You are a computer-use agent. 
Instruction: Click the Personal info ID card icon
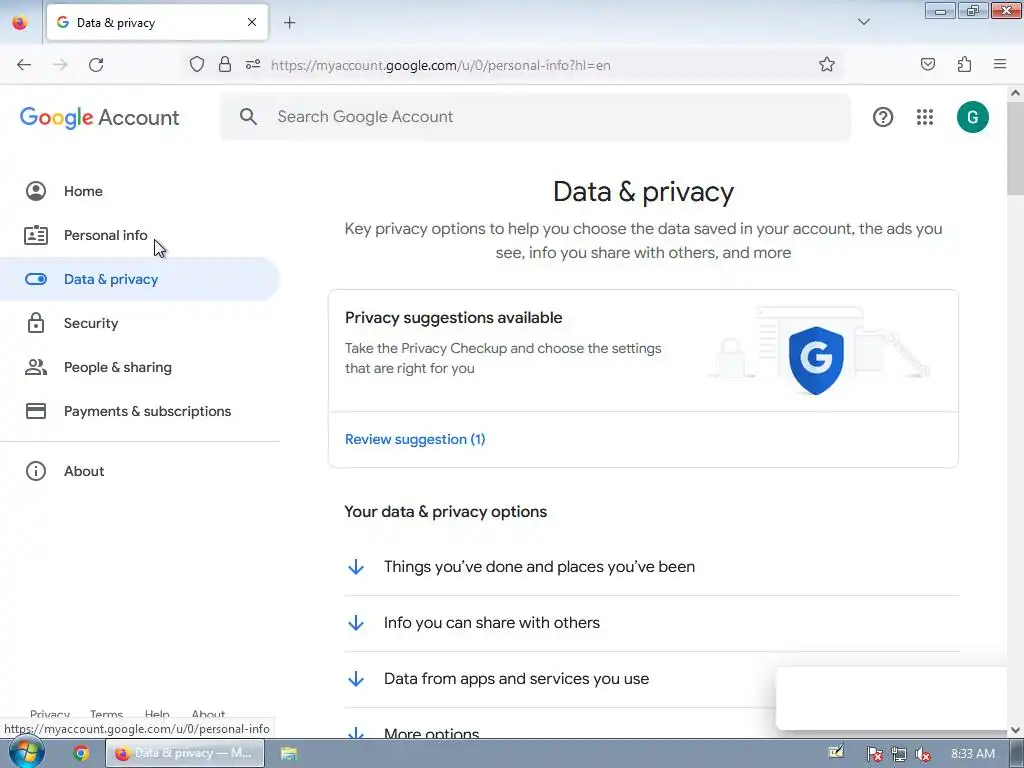pyautogui.click(x=36, y=235)
